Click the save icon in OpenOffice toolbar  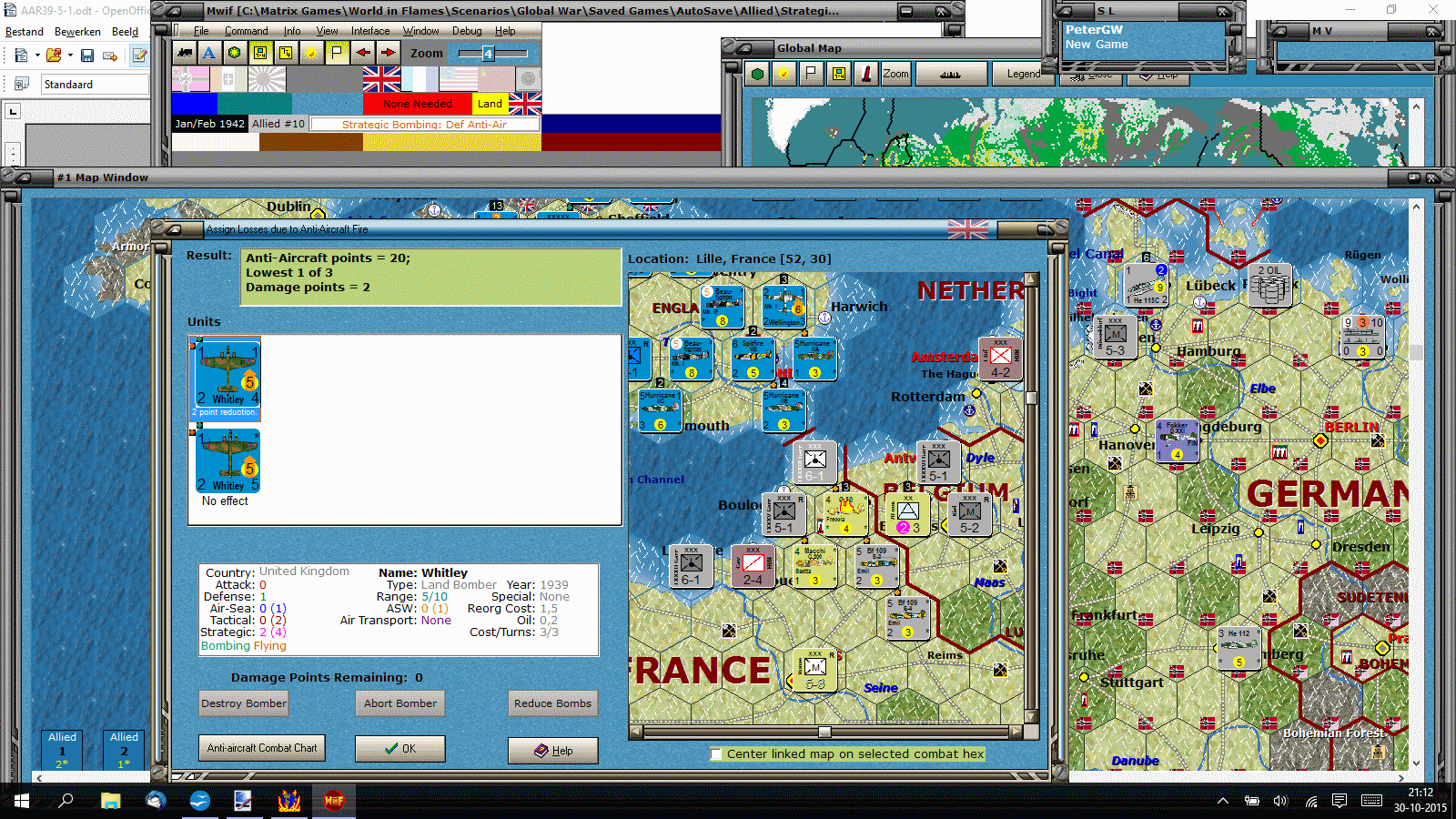click(x=87, y=56)
